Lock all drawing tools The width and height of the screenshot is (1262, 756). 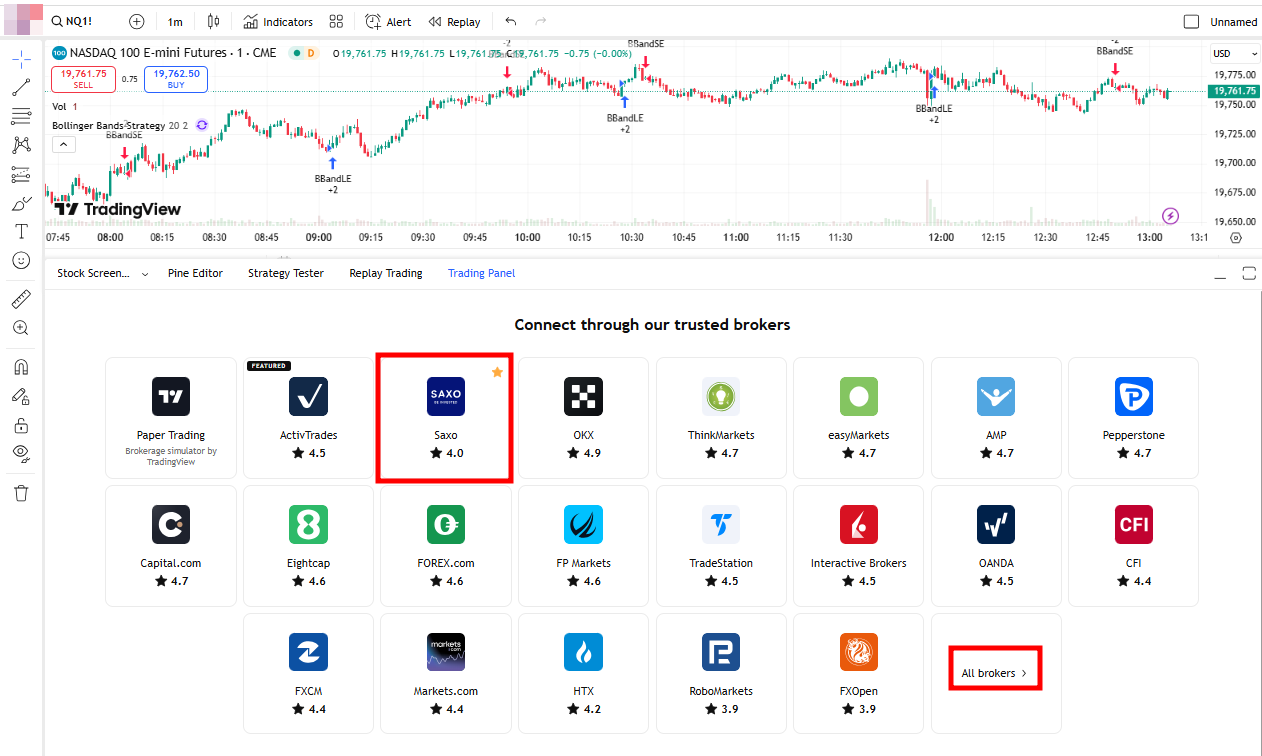point(21,425)
